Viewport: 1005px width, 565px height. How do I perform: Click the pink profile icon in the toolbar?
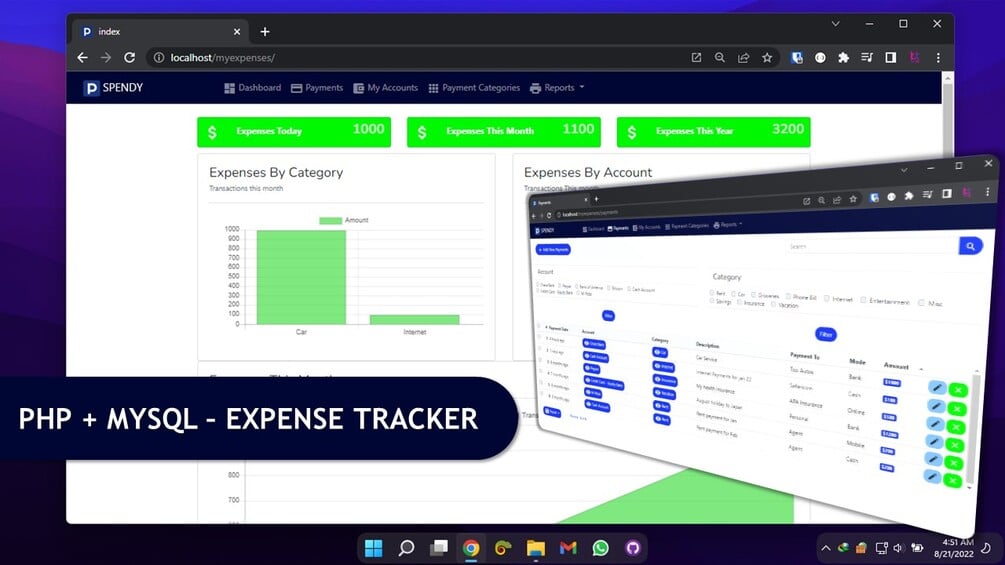915,58
